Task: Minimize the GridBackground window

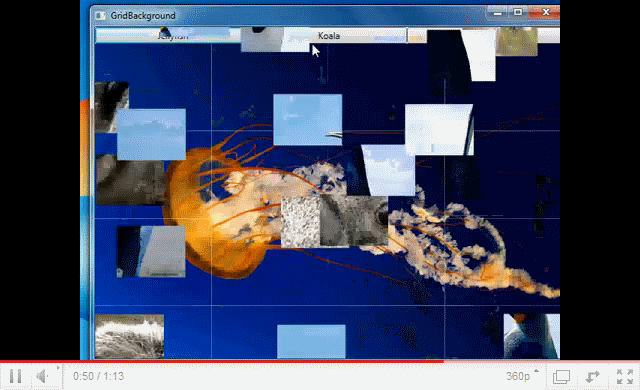Action: 498,13
